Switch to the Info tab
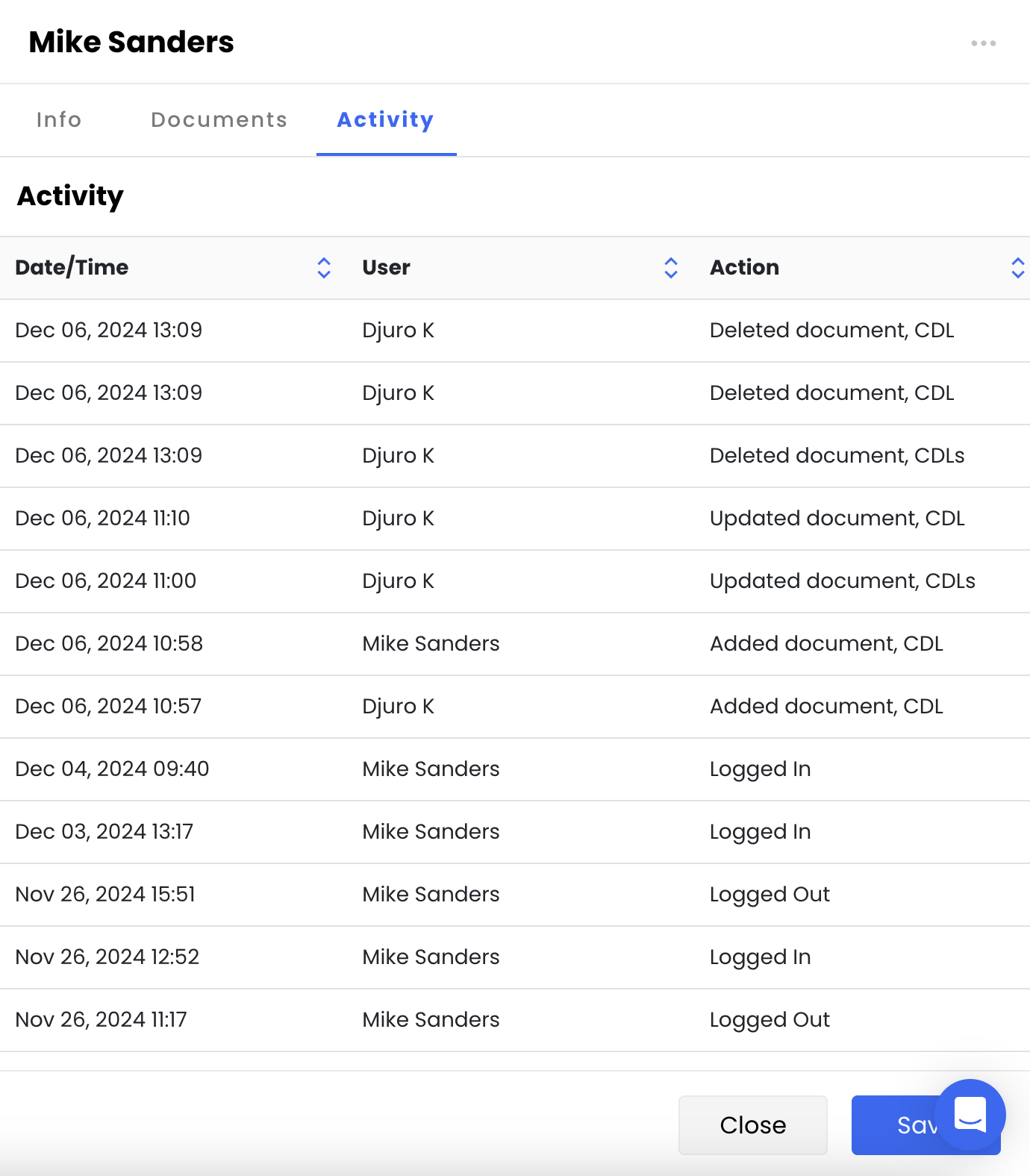 coord(59,119)
